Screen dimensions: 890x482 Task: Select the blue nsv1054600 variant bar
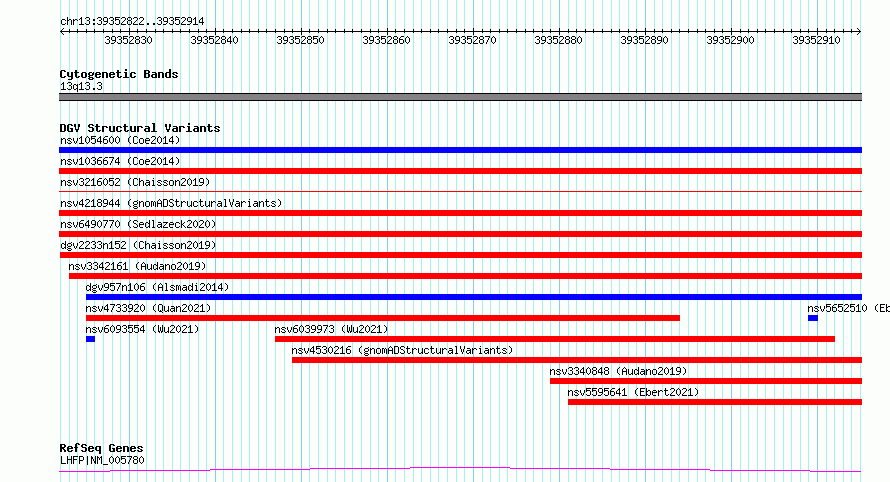pos(460,150)
